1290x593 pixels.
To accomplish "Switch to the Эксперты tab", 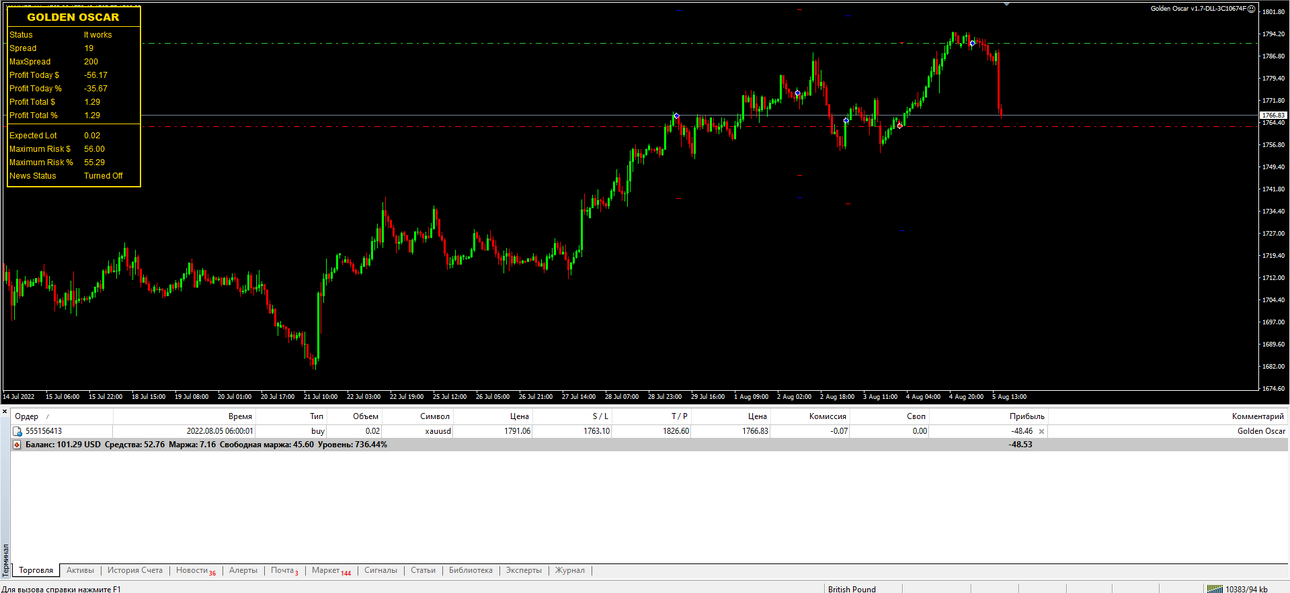I will [524, 570].
